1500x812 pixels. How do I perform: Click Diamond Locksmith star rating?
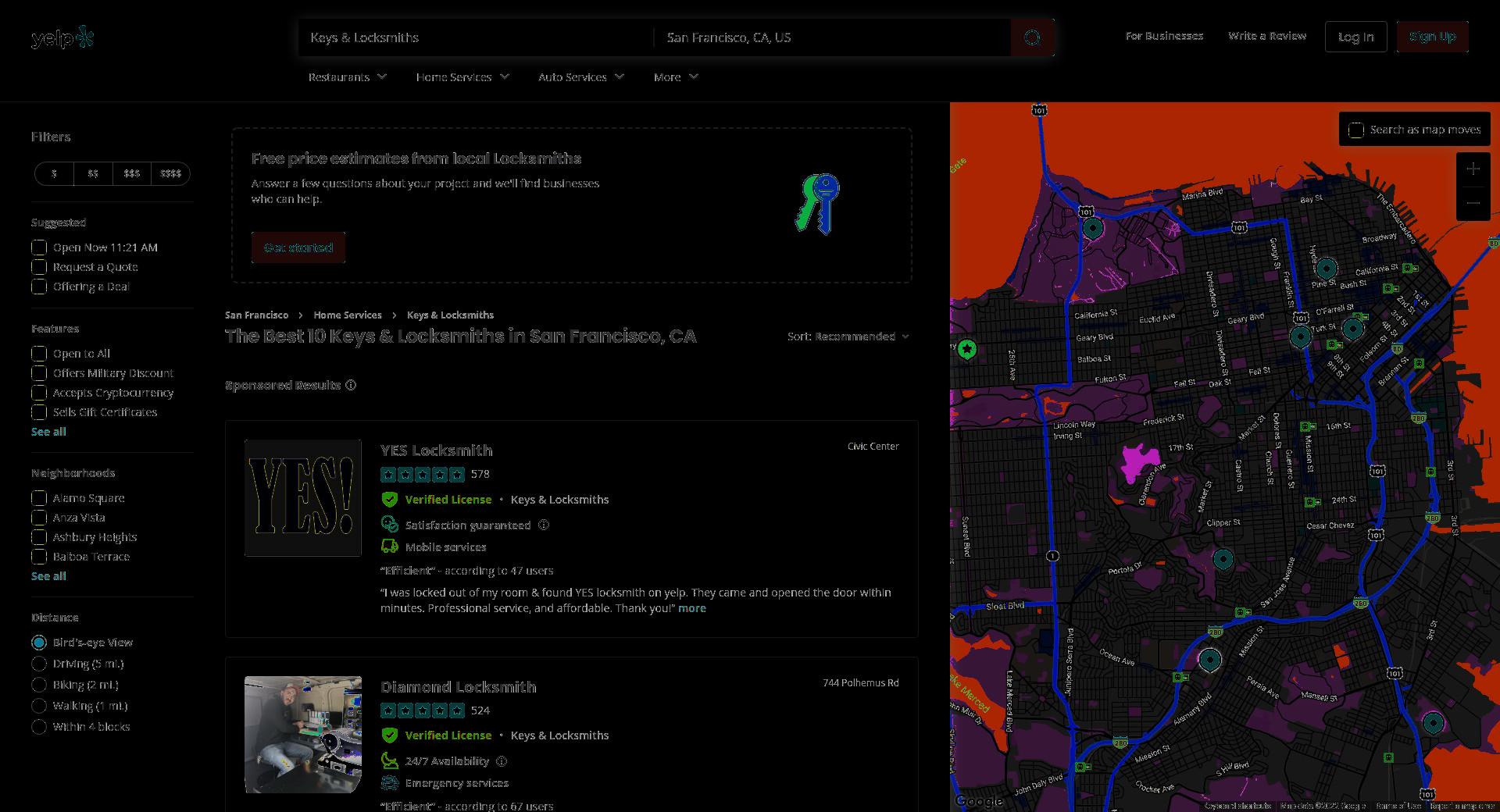pos(423,710)
